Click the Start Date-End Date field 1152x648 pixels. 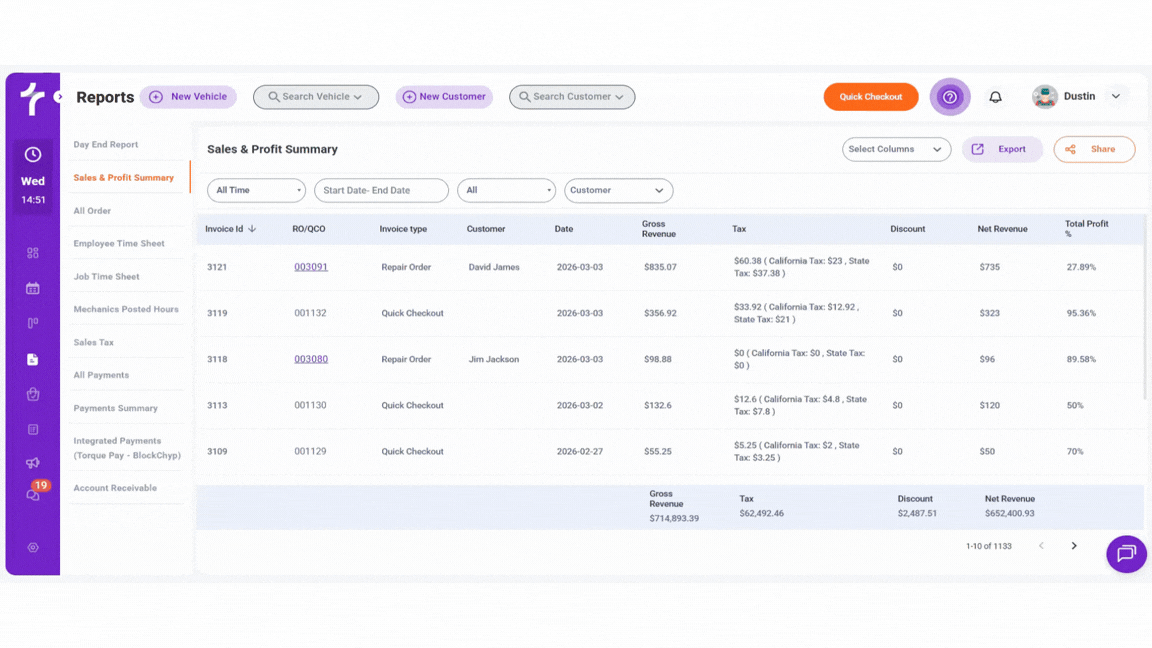pyautogui.click(x=381, y=190)
